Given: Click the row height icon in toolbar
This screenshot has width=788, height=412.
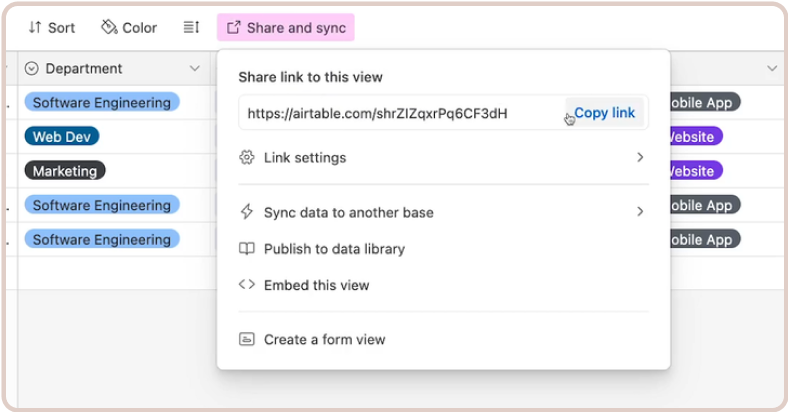Looking at the screenshot, I should (191, 28).
